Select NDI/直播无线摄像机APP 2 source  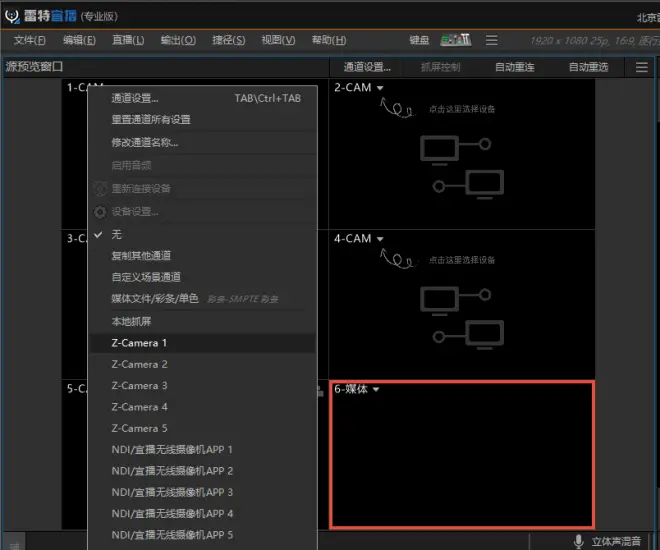[203, 471]
